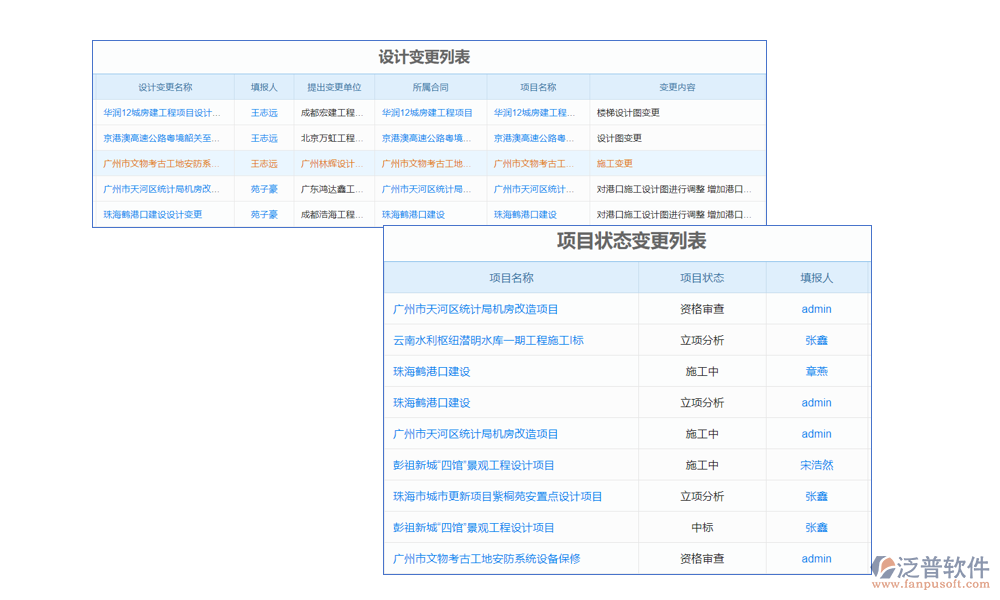
Task: Sort by the 填报人 column header
Action: (262, 87)
